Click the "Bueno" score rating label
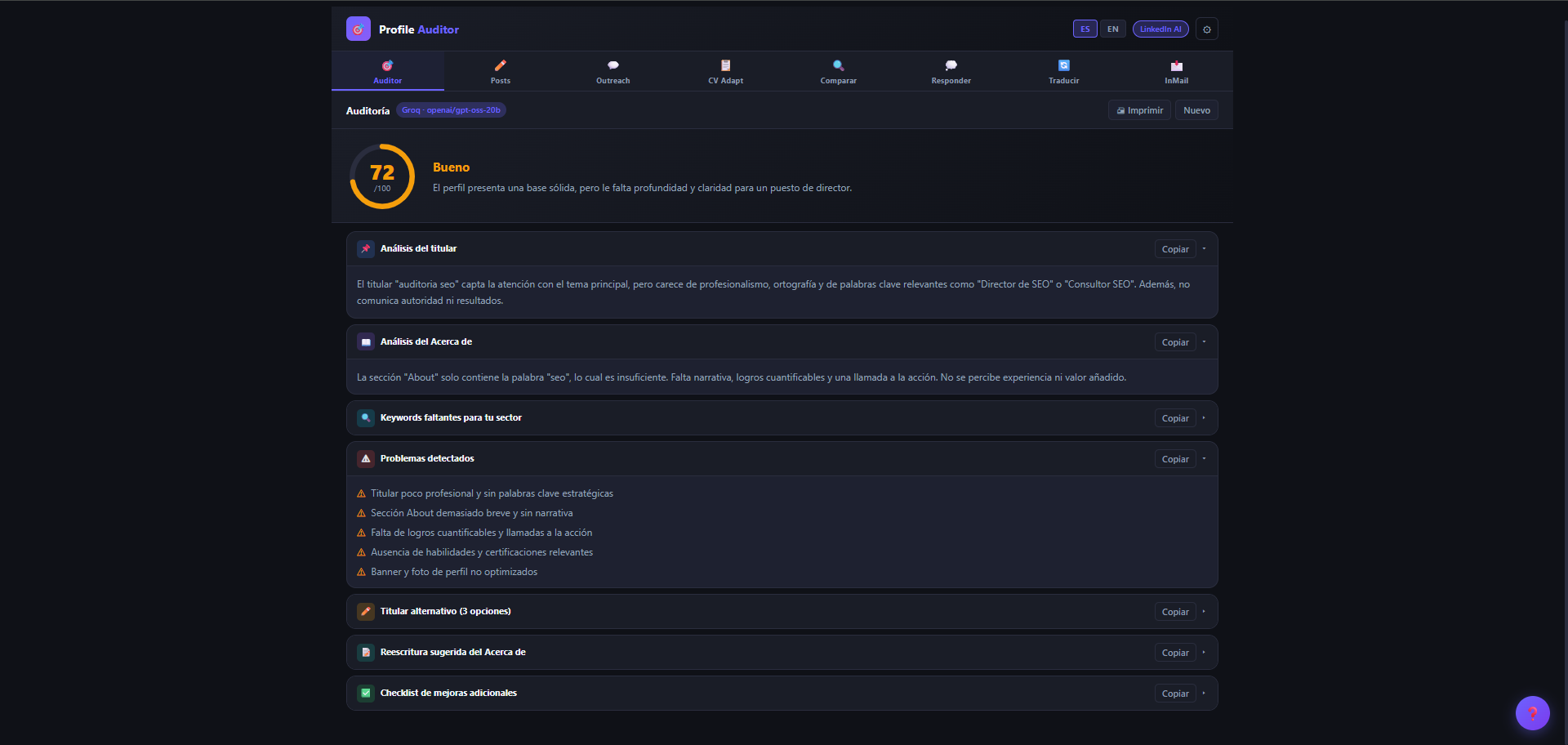The width and height of the screenshot is (1568, 745). click(x=451, y=167)
